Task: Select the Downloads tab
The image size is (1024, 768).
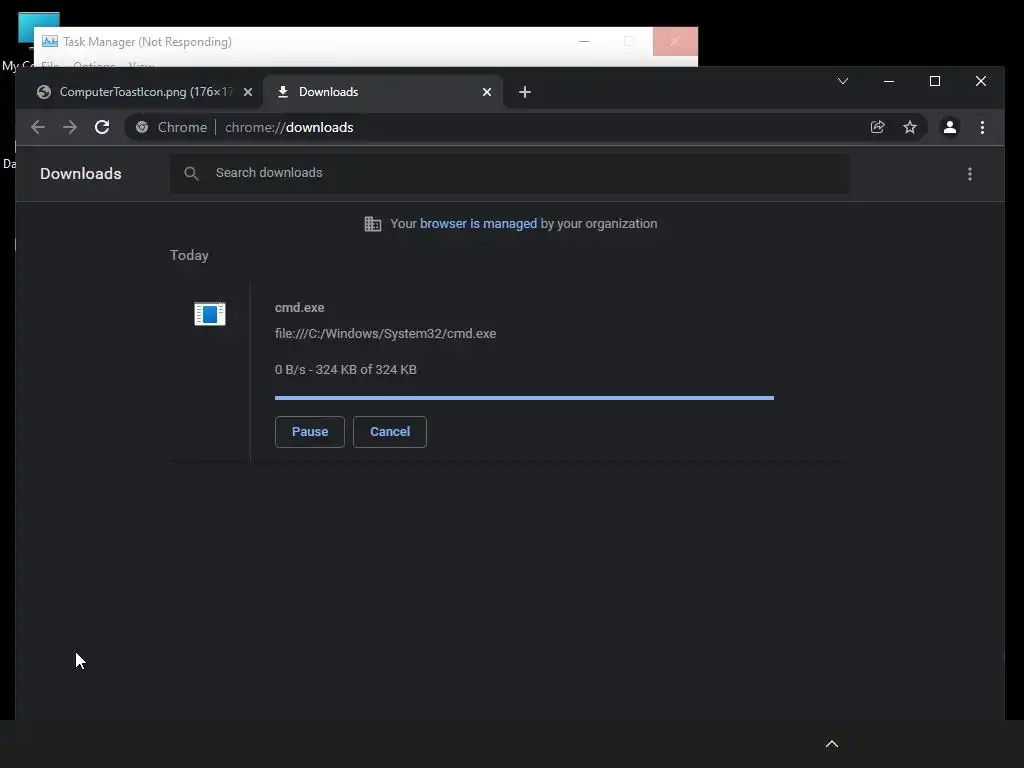Action: coord(383,92)
